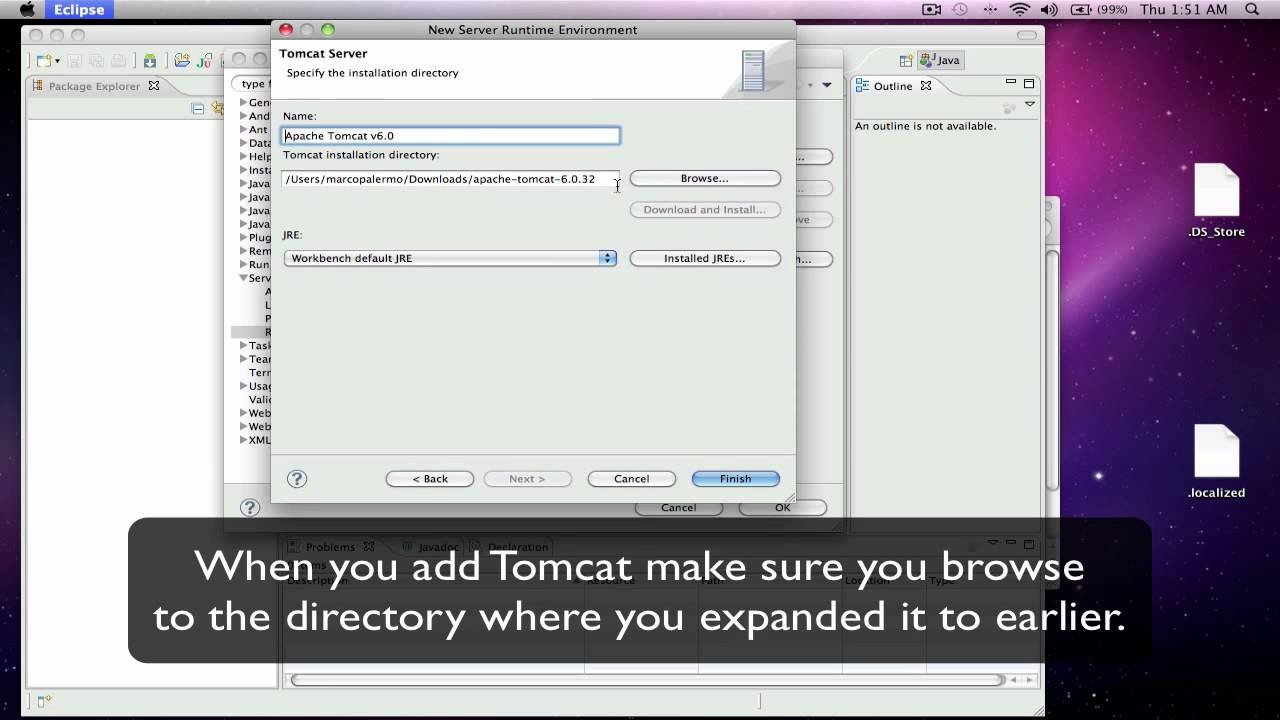Click the green download arrow toolbar icon
This screenshot has height=720, width=1280.
point(150,61)
